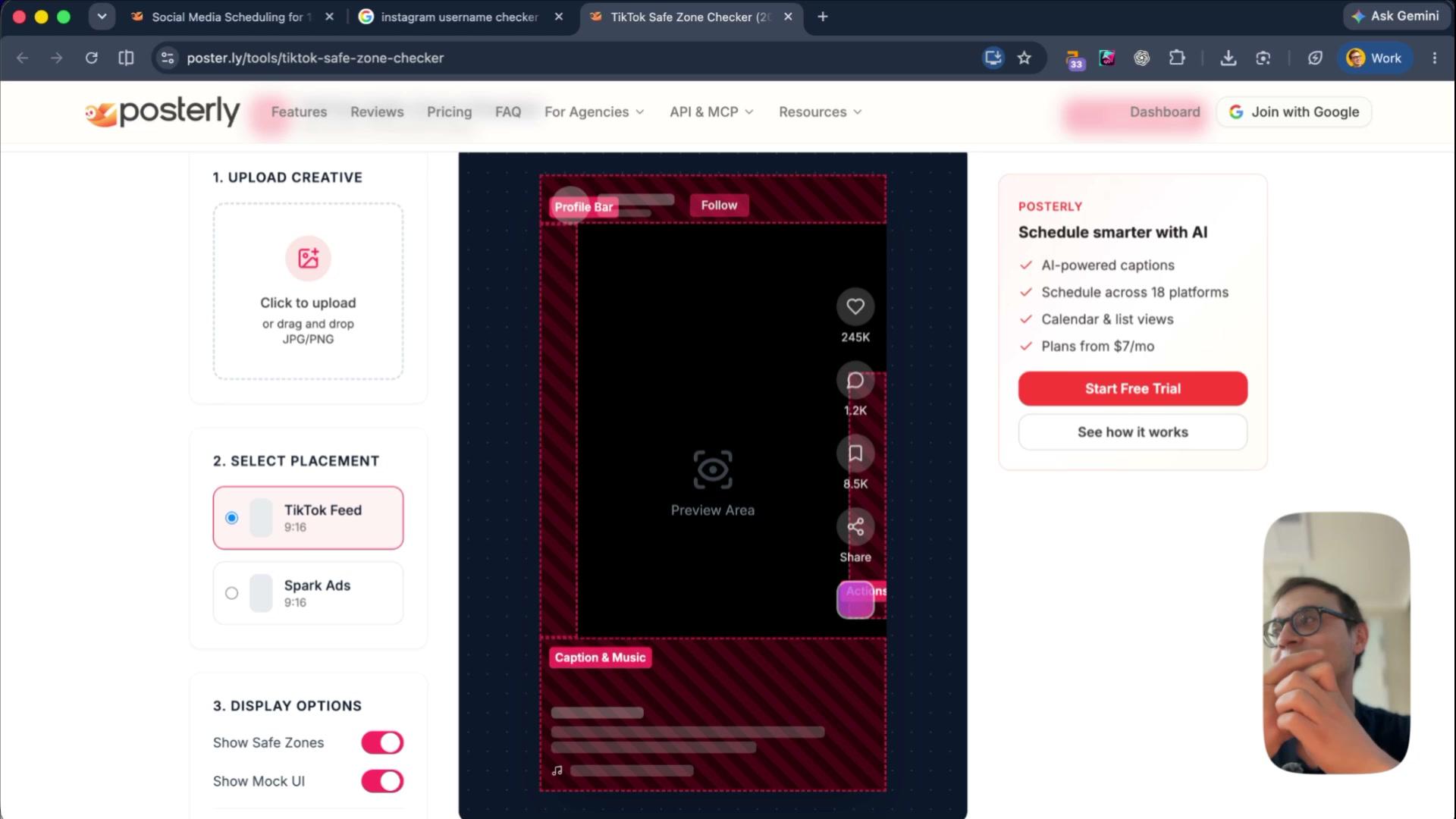Open the Chrome three-dot menu
This screenshot has width=1456, height=819.
(x=1434, y=58)
